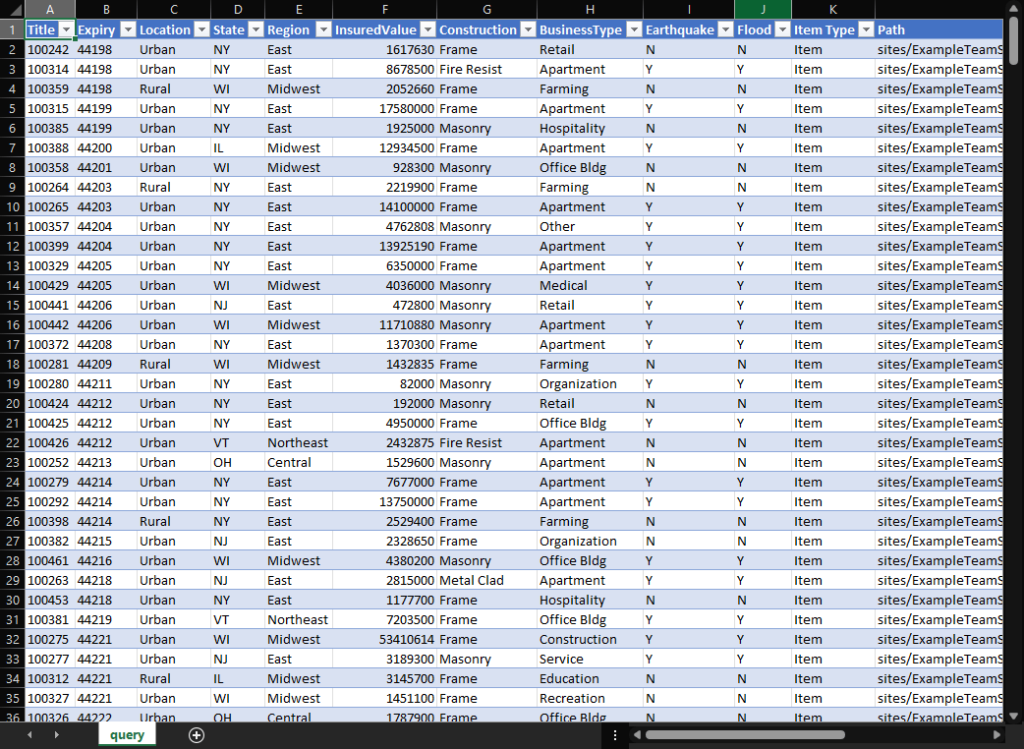Click the vertical scrollbar down arrow
Viewport: 1024px width, 749px height.
pos(1014,716)
